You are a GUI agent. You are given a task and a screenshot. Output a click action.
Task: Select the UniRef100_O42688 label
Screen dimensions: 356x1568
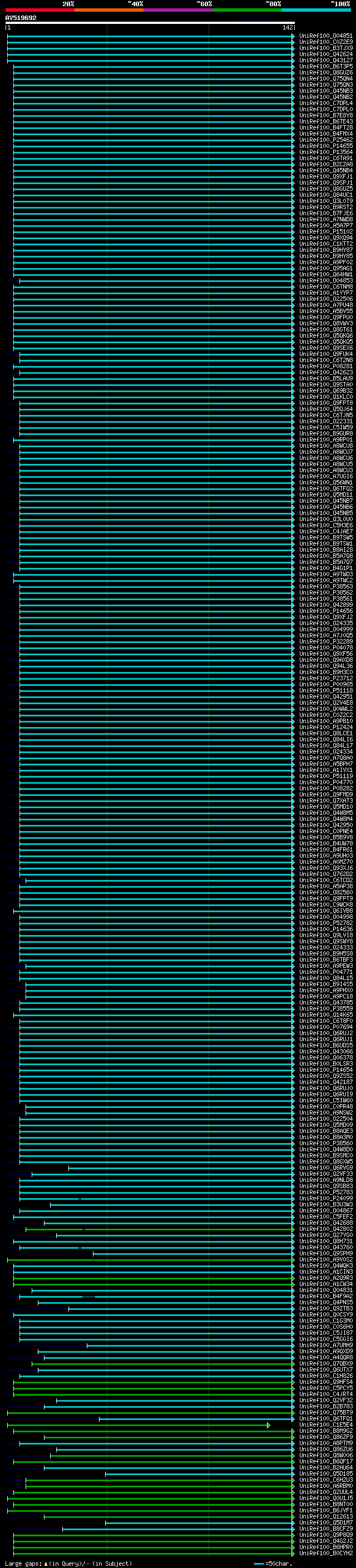click(325, 1223)
